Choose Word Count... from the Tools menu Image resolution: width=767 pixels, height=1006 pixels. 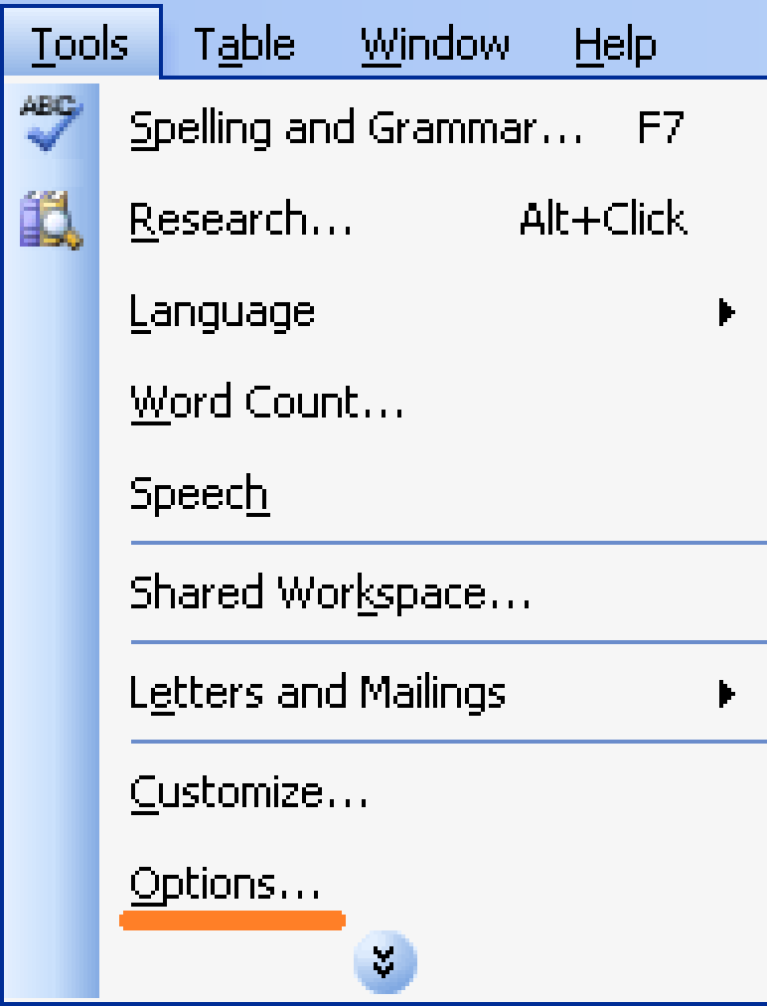coord(267,403)
